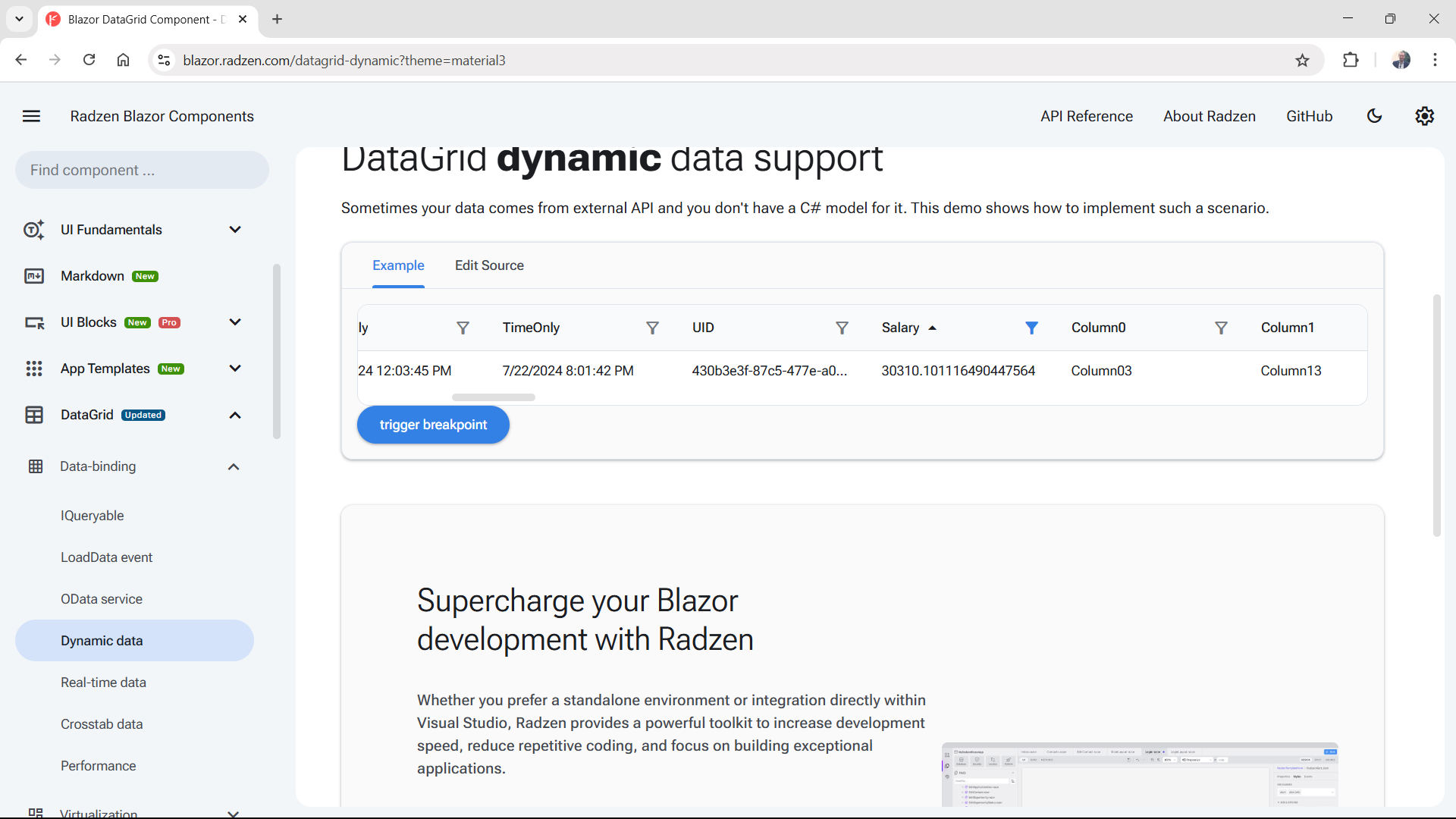View site information icon in address bar
Viewport: 1456px width, 819px height.
click(164, 60)
